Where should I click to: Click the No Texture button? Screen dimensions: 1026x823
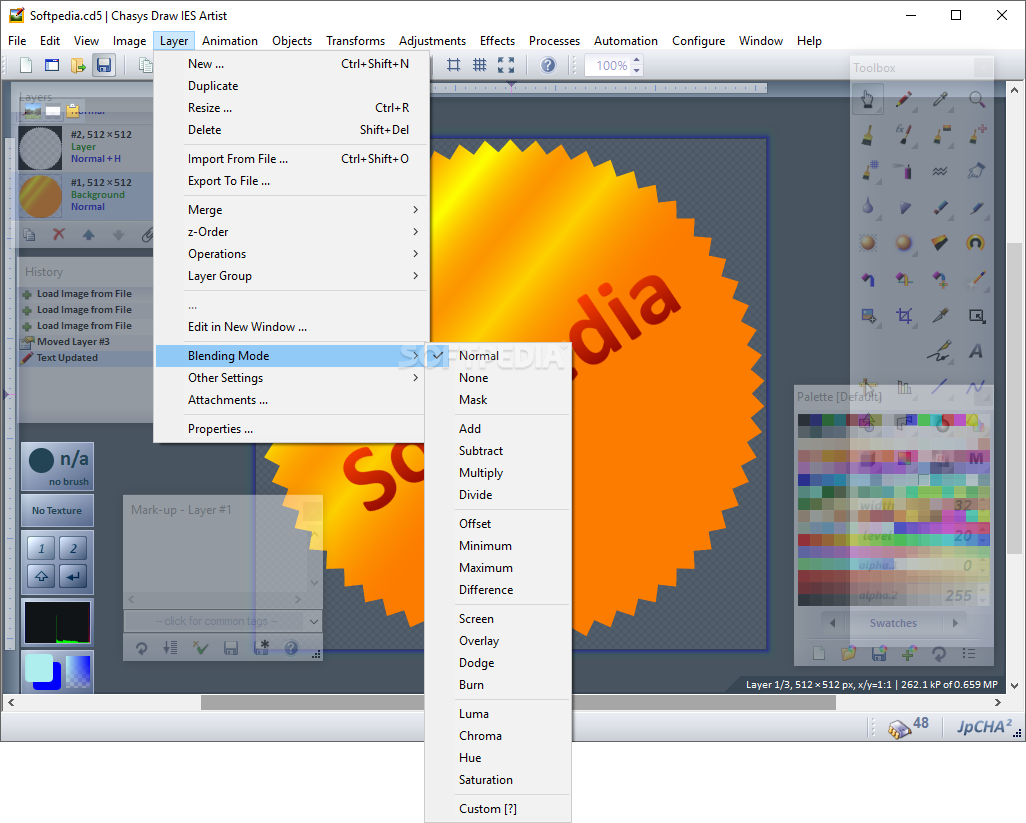[x=57, y=510]
